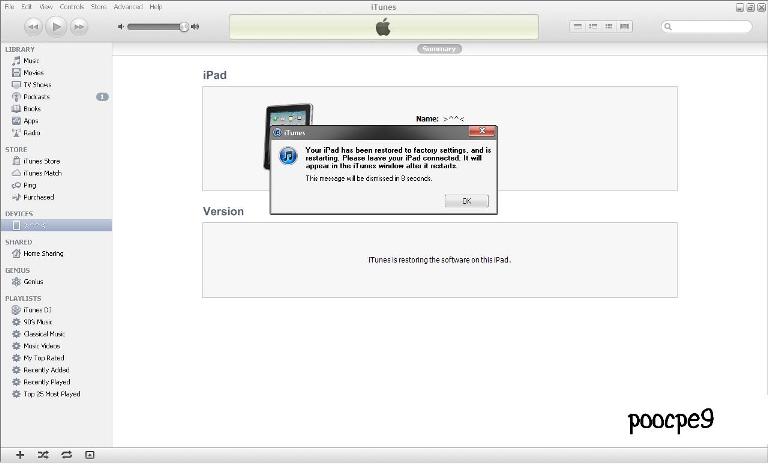
Task: Open Recently Added playlist
Action: (46, 370)
